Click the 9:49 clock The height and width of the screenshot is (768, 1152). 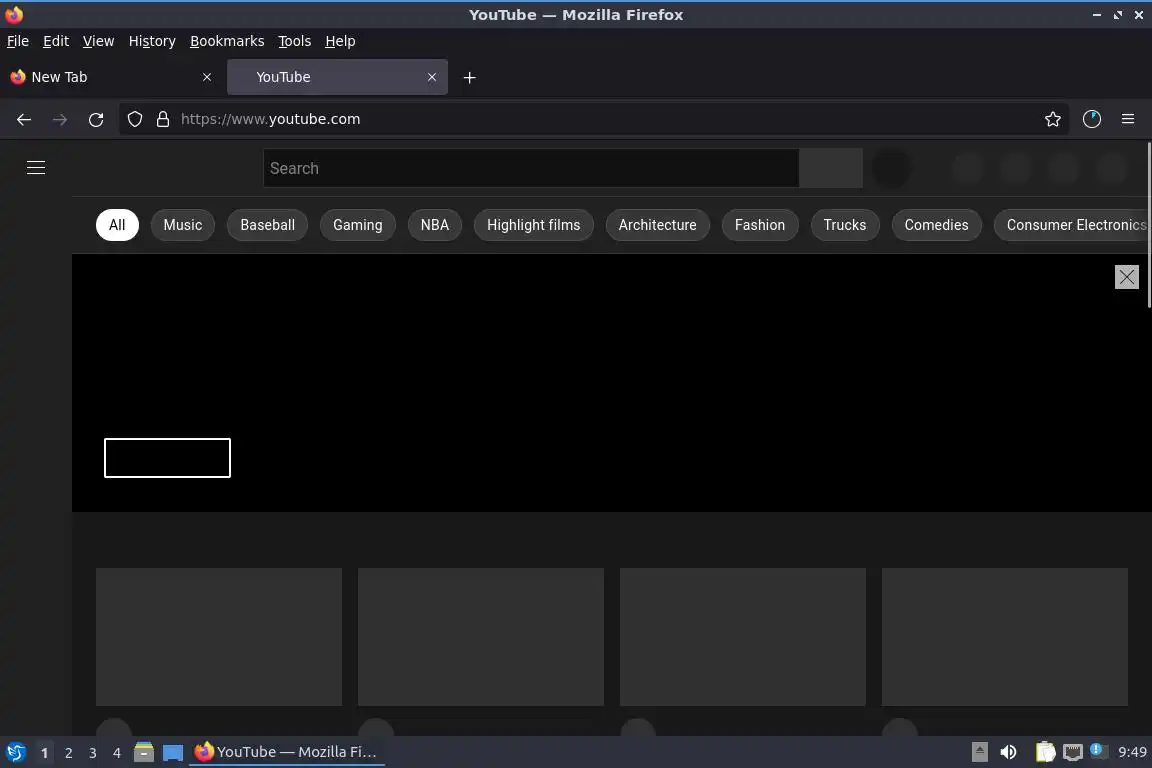click(x=1132, y=752)
